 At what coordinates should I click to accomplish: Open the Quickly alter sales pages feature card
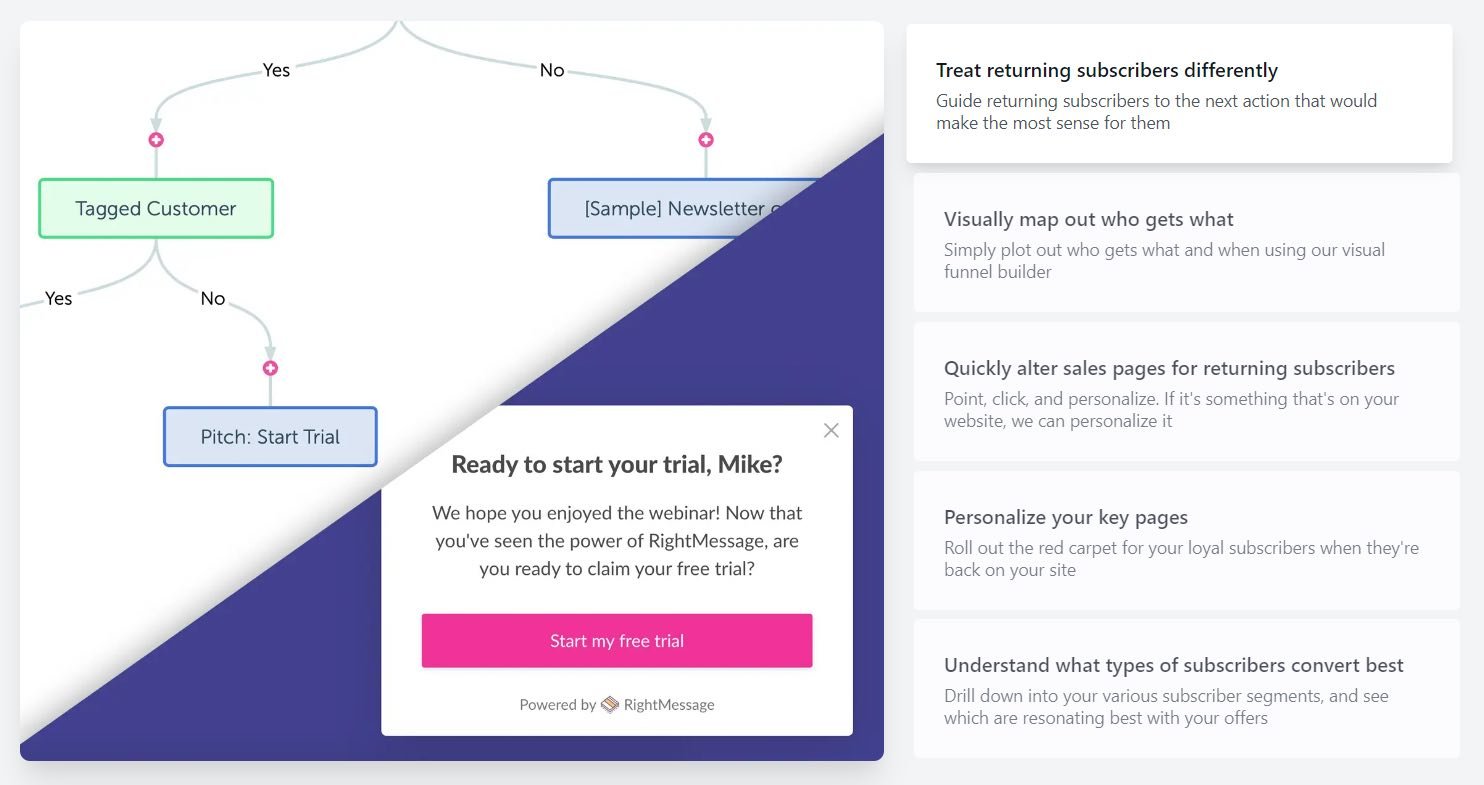pos(1186,391)
